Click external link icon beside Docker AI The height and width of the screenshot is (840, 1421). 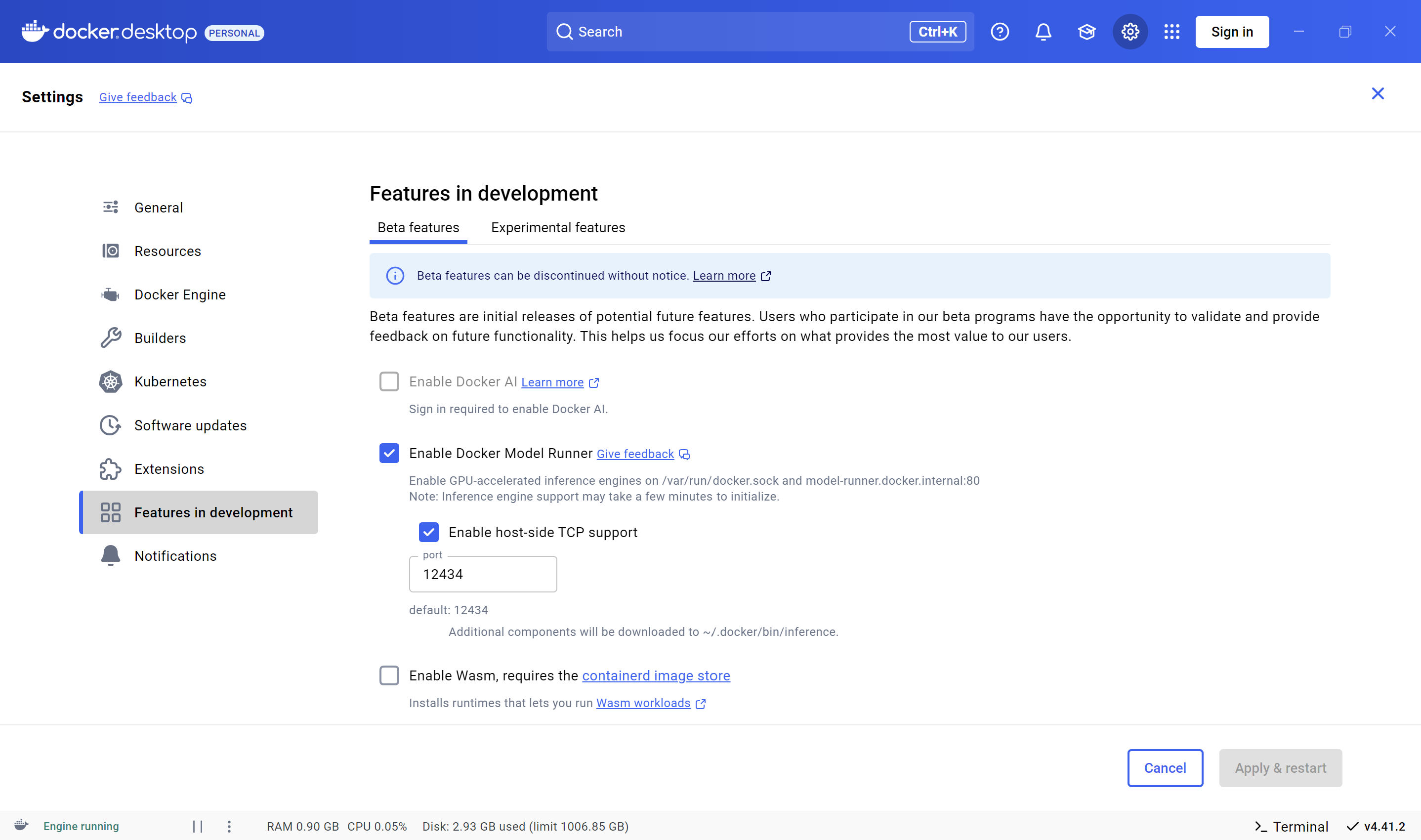(x=593, y=382)
